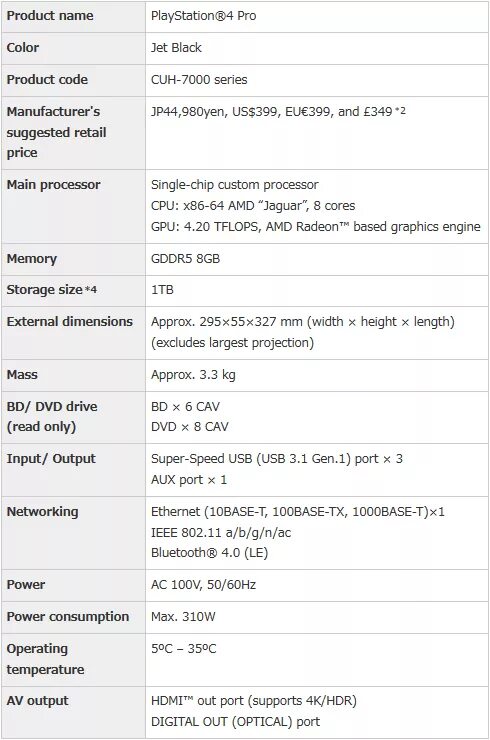
Task: Click the GPU 4.20 TFLOPS line
Action: (x=315, y=227)
